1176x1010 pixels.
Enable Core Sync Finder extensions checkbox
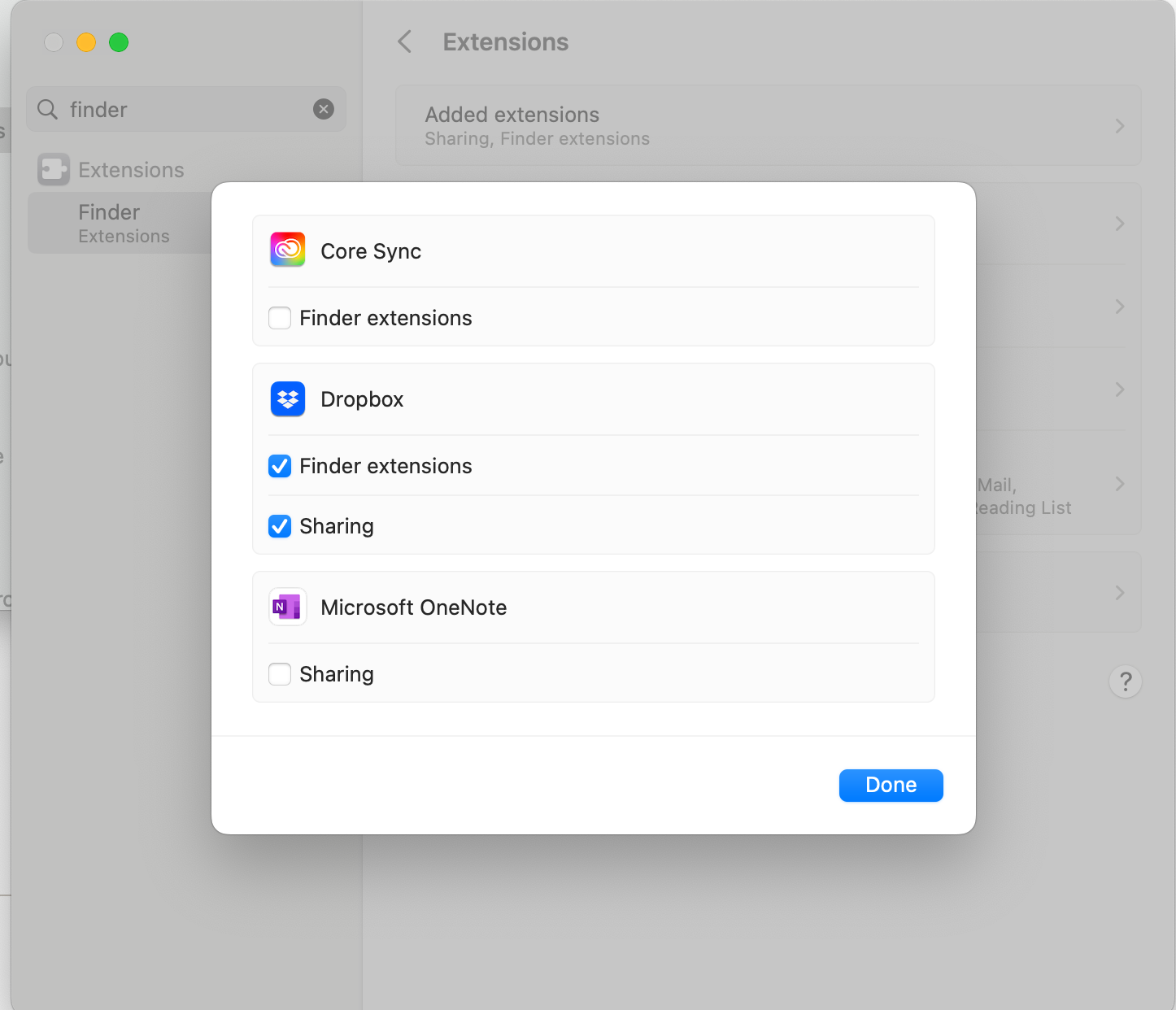tap(280, 317)
